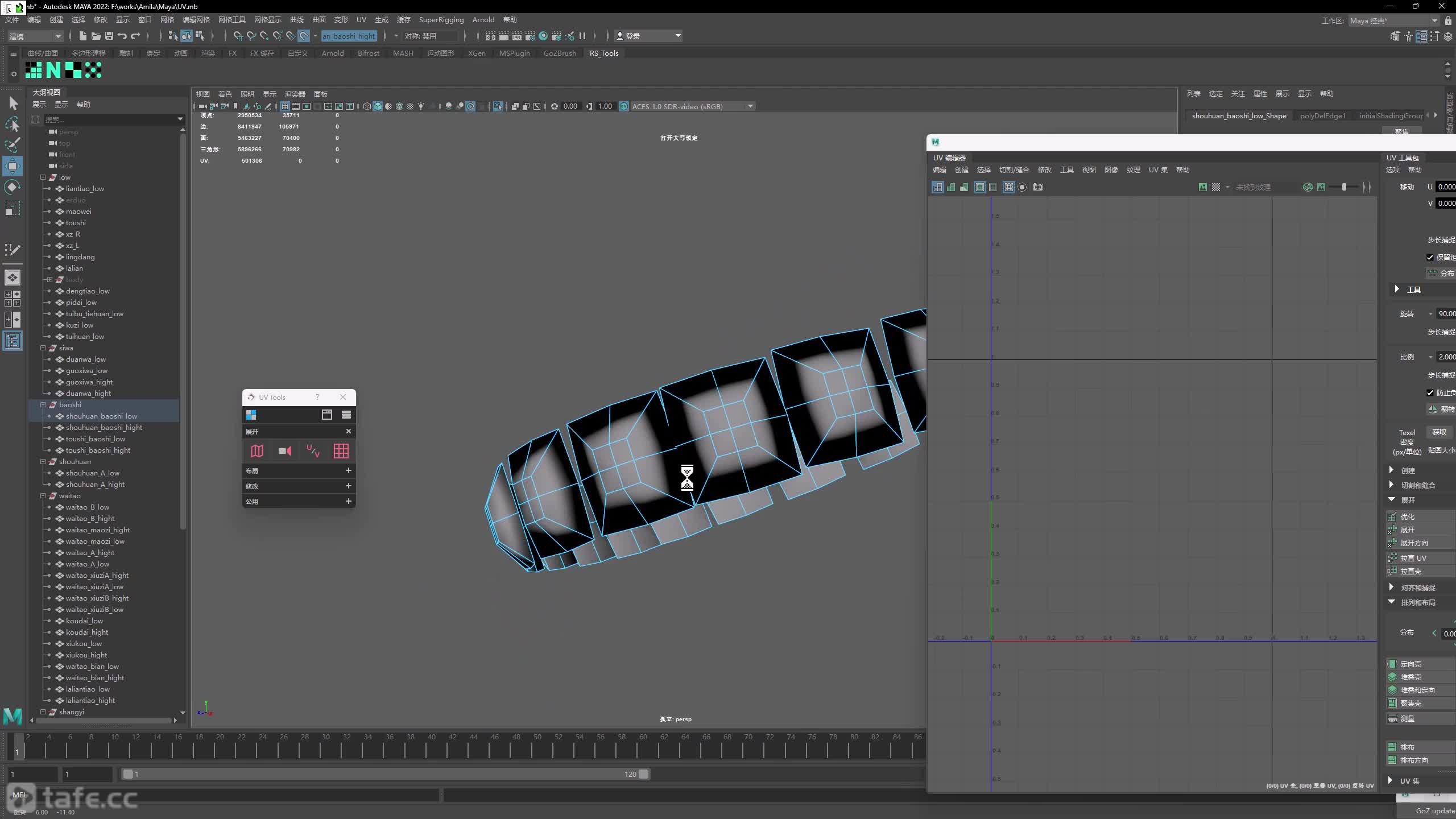Click the red grid icon in UV Tools

(341, 451)
